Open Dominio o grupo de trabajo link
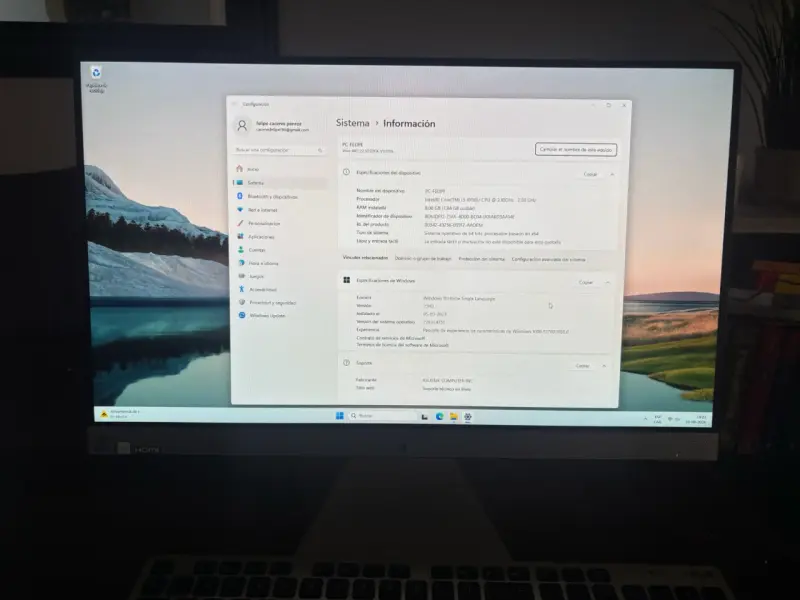800x600 pixels. (423, 259)
